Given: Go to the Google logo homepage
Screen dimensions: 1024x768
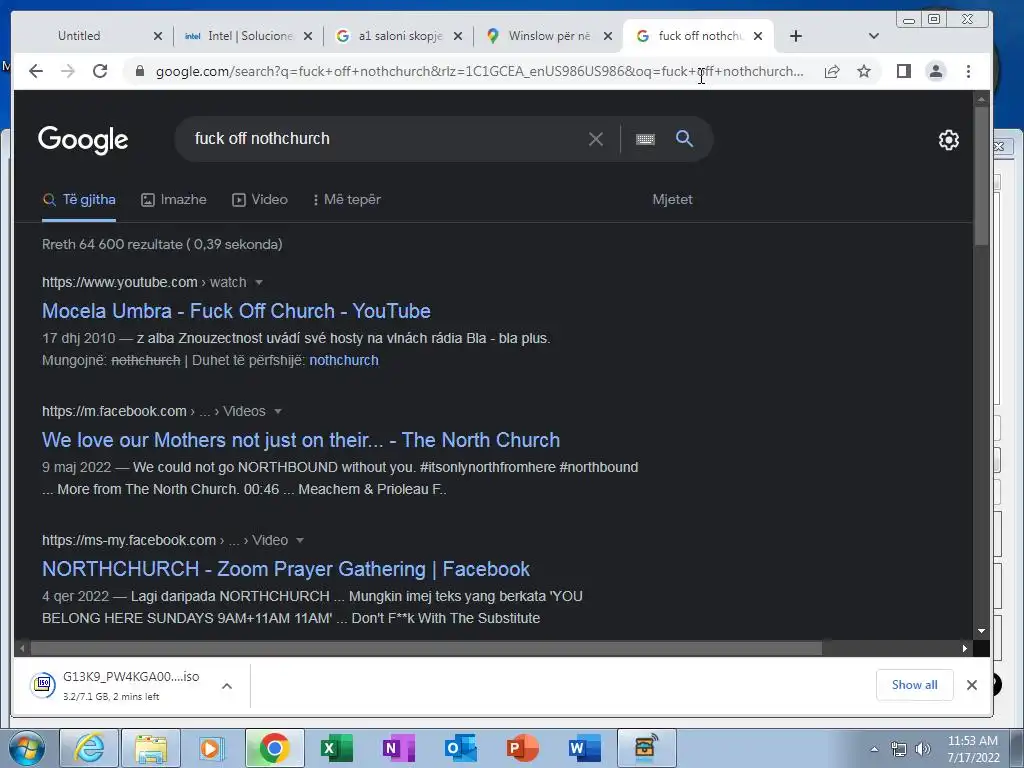Looking at the screenshot, I should tap(83, 140).
